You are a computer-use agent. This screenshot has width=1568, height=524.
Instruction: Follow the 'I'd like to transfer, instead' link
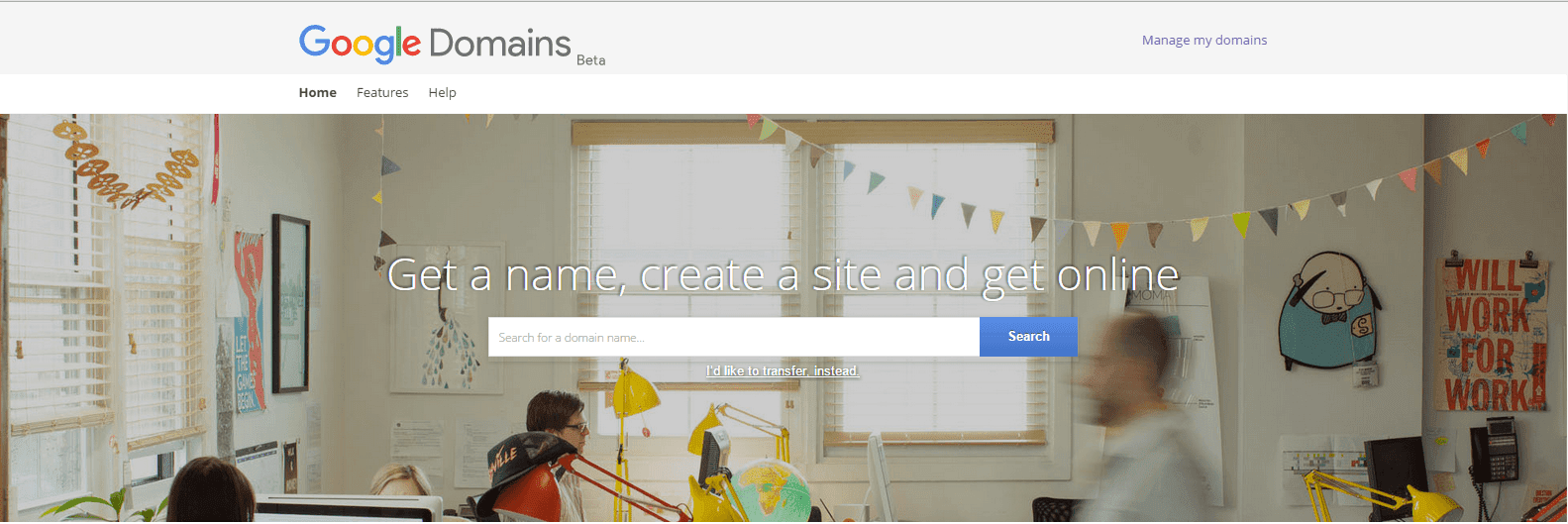[x=783, y=371]
